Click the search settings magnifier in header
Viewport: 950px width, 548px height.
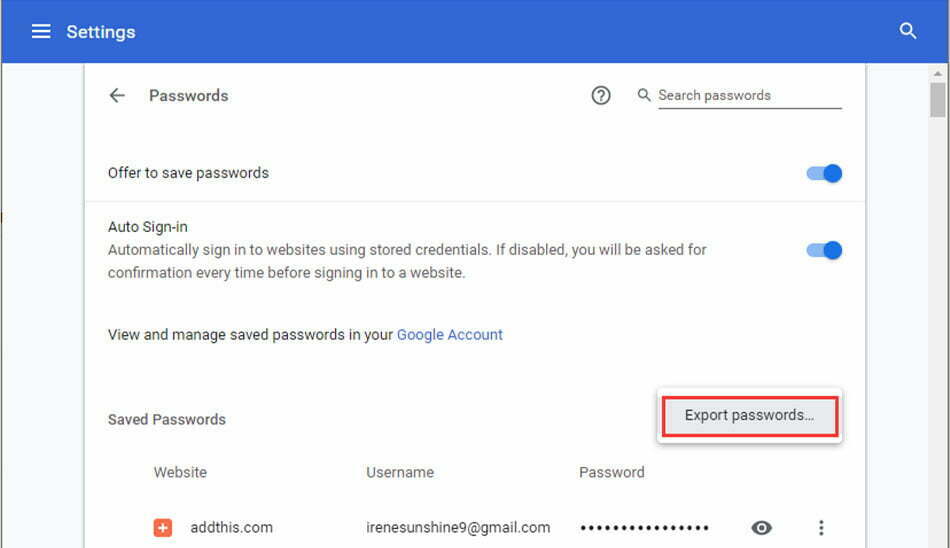click(x=907, y=31)
